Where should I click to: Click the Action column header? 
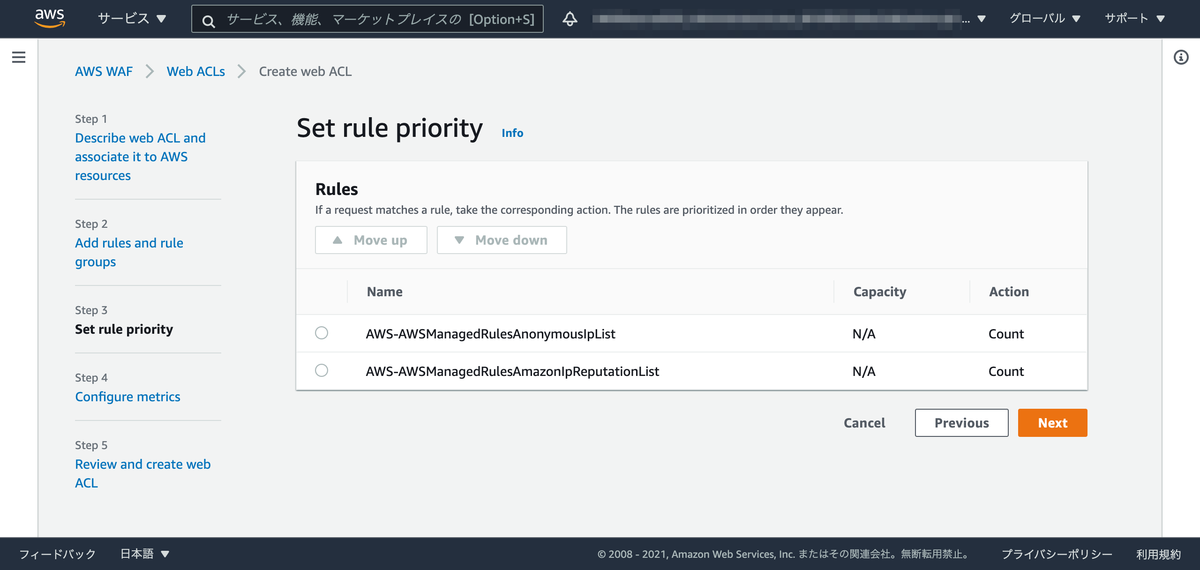tap(1009, 292)
